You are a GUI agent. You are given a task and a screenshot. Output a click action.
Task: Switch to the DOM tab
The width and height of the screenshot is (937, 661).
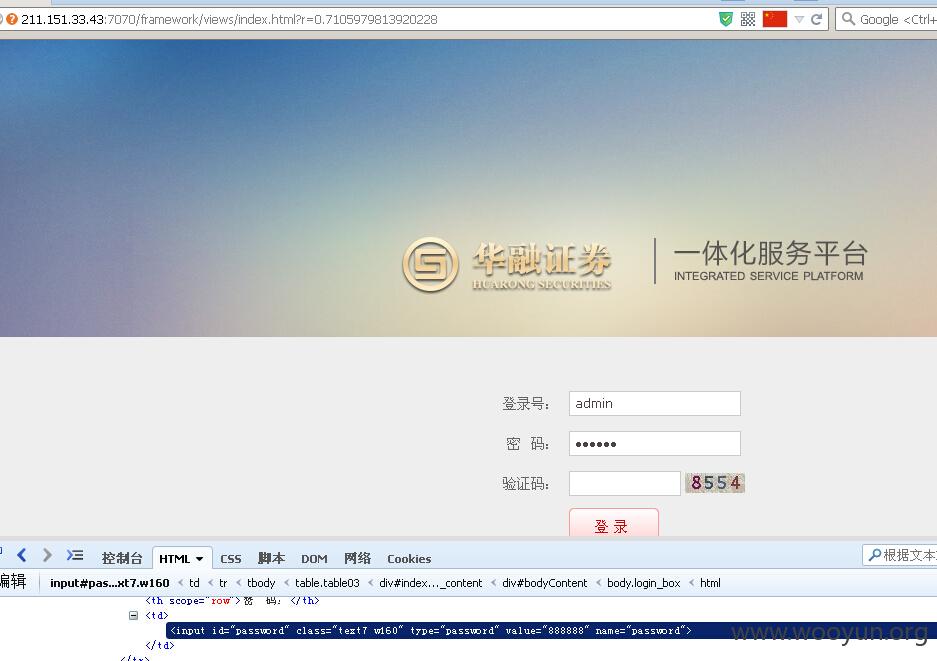click(314, 559)
